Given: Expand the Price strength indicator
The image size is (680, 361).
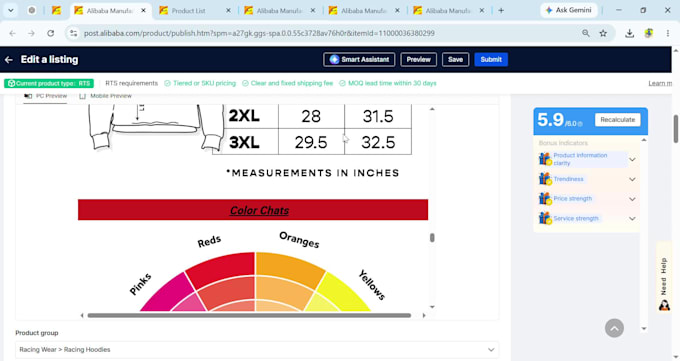Looking at the screenshot, I should (632, 199).
